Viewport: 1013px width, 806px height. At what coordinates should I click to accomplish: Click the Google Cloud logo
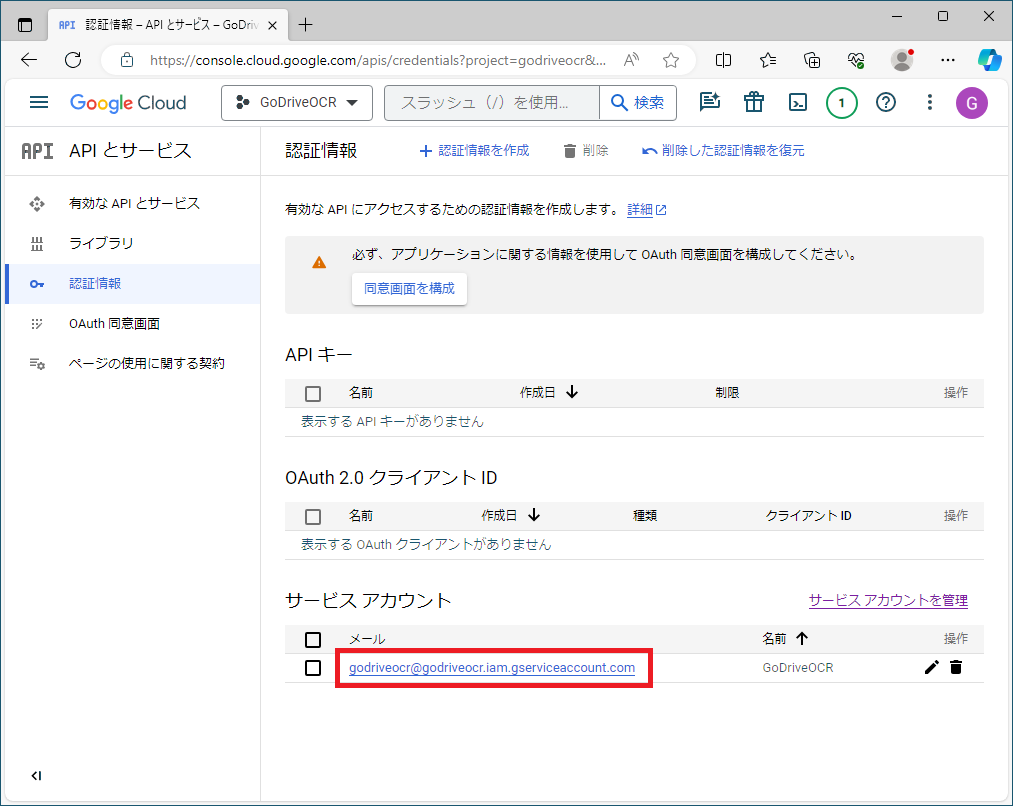pyautogui.click(x=128, y=103)
